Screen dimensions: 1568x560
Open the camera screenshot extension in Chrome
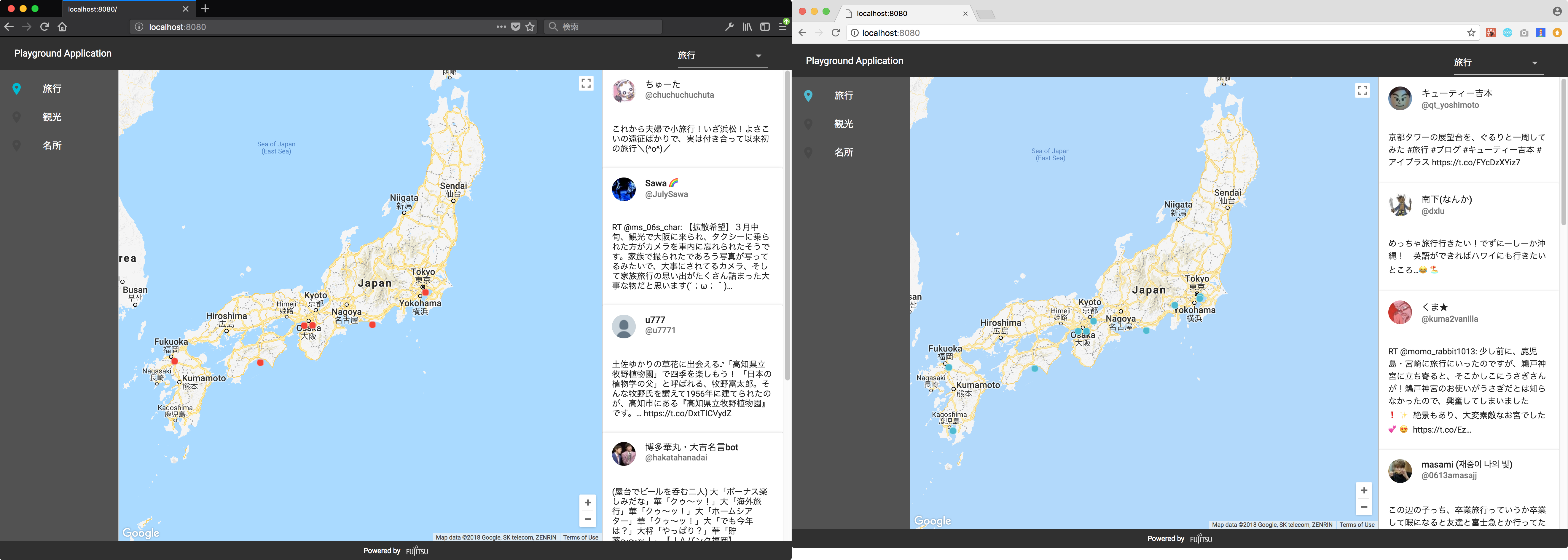tap(1524, 33)
